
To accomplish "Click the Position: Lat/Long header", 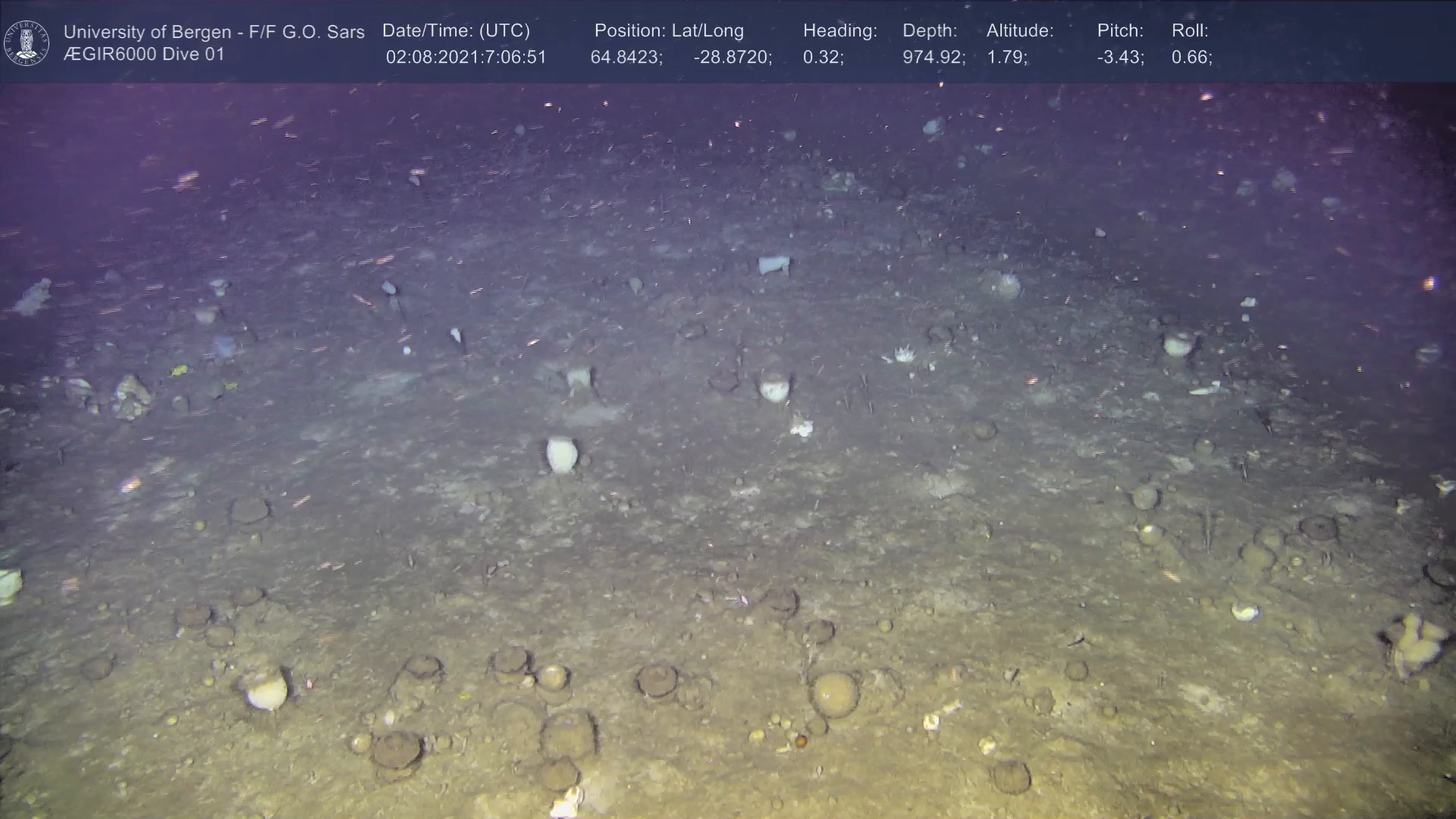I will [x=668, y=30].
